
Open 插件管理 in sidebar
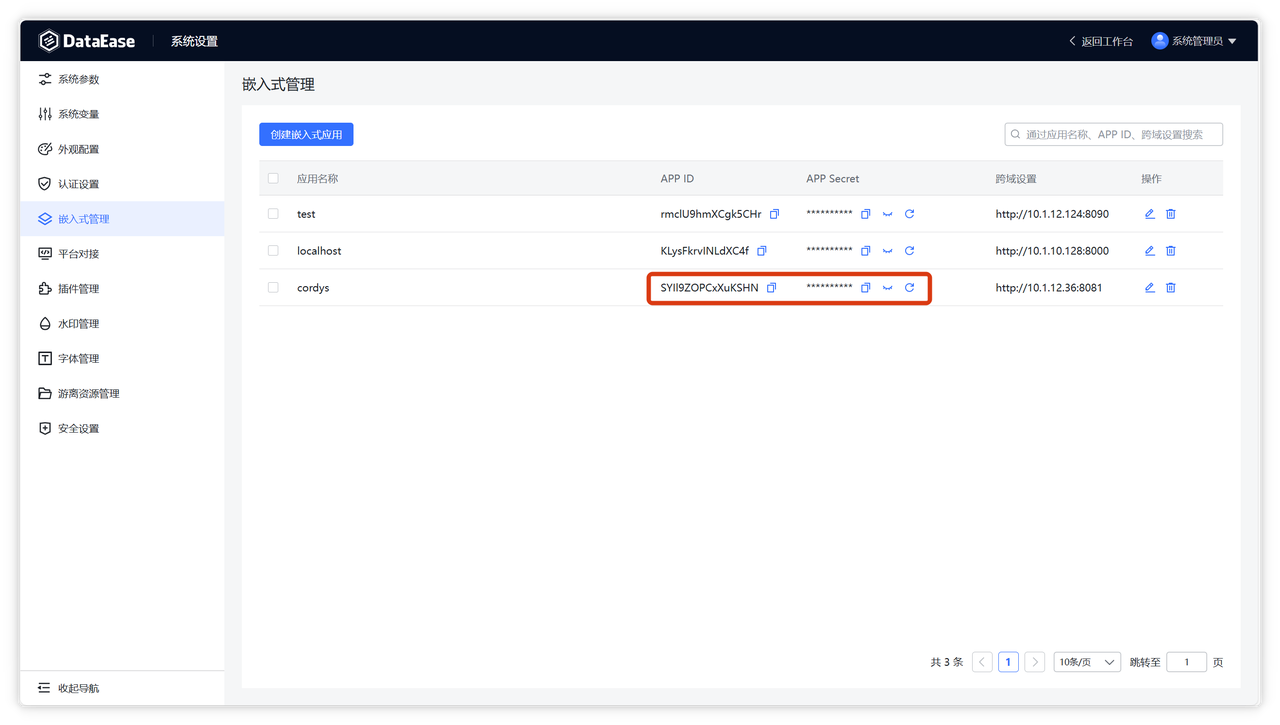coord(122,289)
